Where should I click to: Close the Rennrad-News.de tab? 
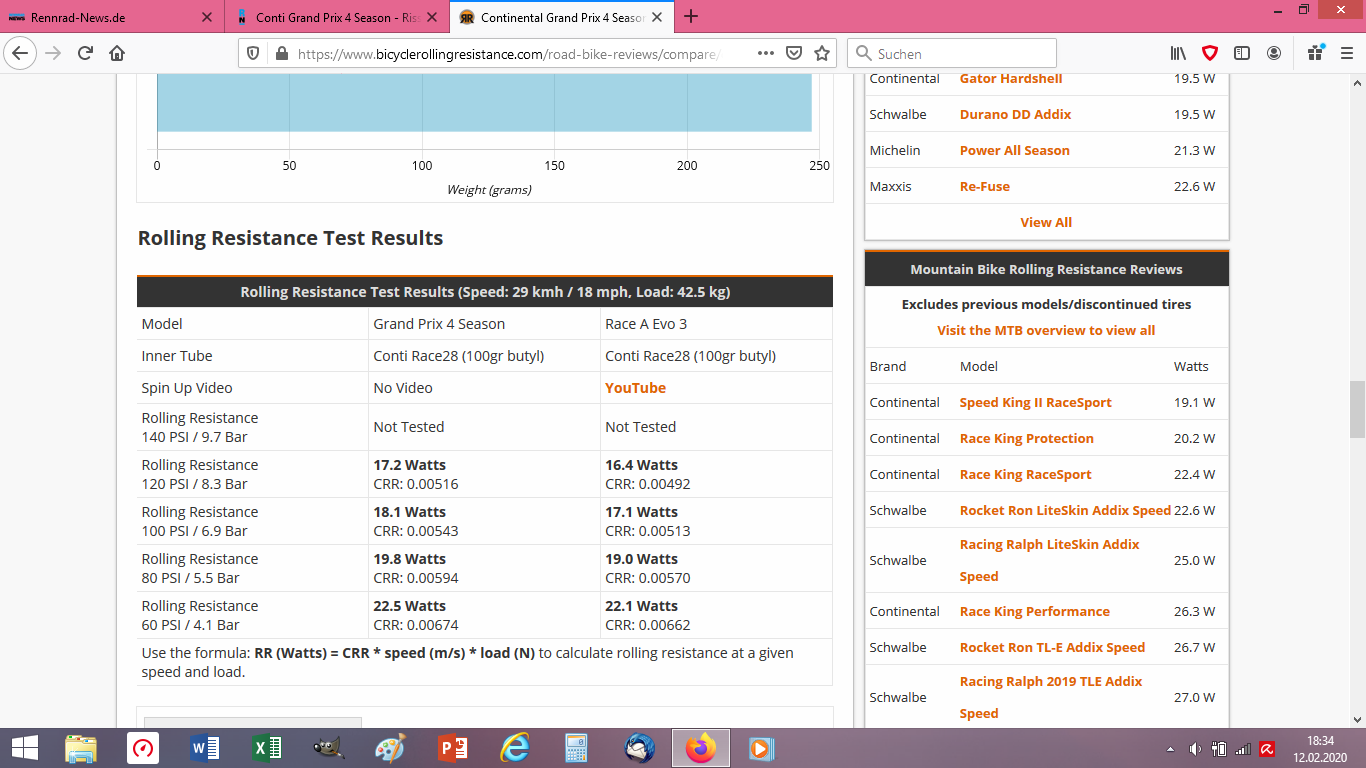(x=207, y=17)
